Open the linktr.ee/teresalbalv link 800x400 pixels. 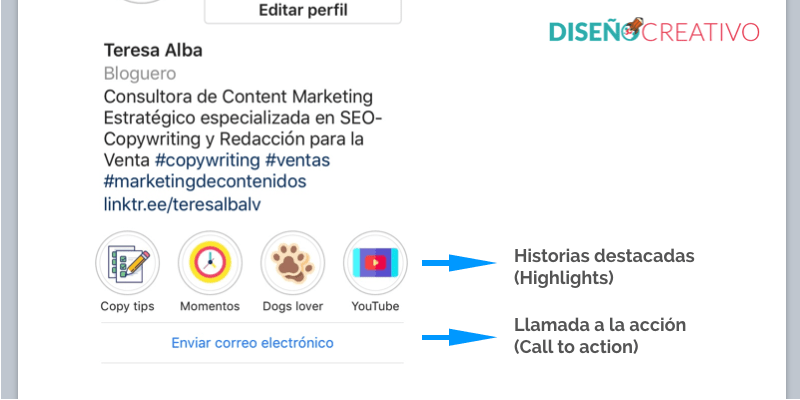(182, 205)
